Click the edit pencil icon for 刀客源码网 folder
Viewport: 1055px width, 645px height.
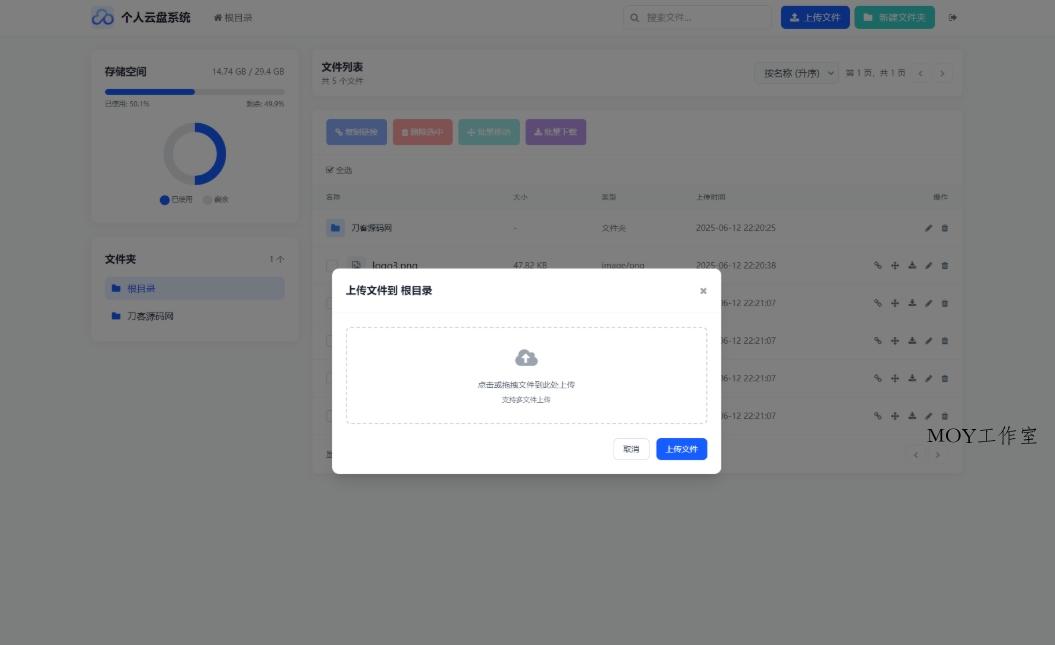[928, 227]
